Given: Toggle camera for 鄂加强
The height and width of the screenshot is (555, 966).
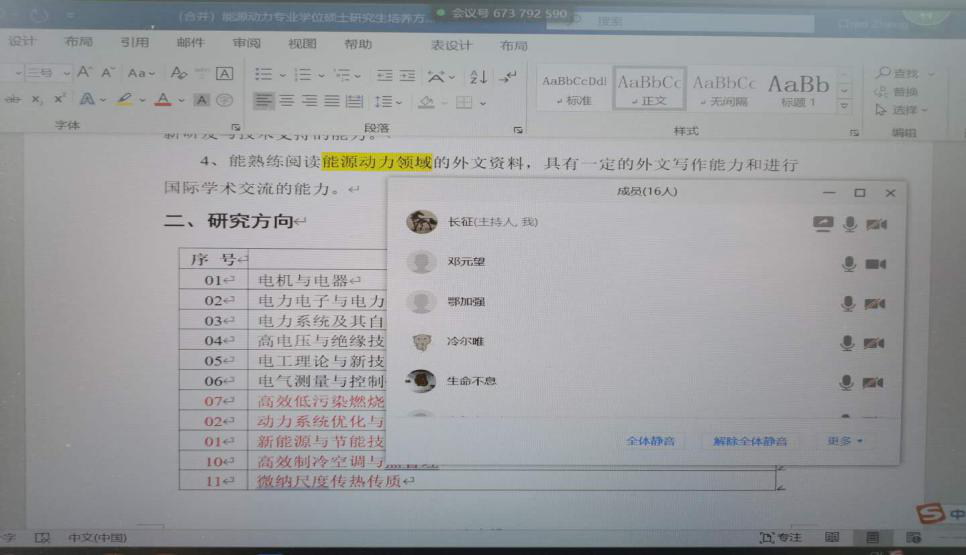Looking at the screenshot, I should 875,303.
